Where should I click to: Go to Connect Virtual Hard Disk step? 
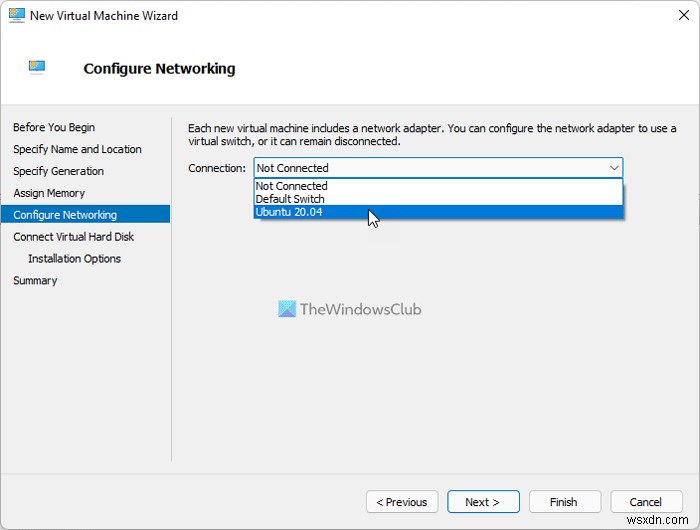click(x=73, y=237)
